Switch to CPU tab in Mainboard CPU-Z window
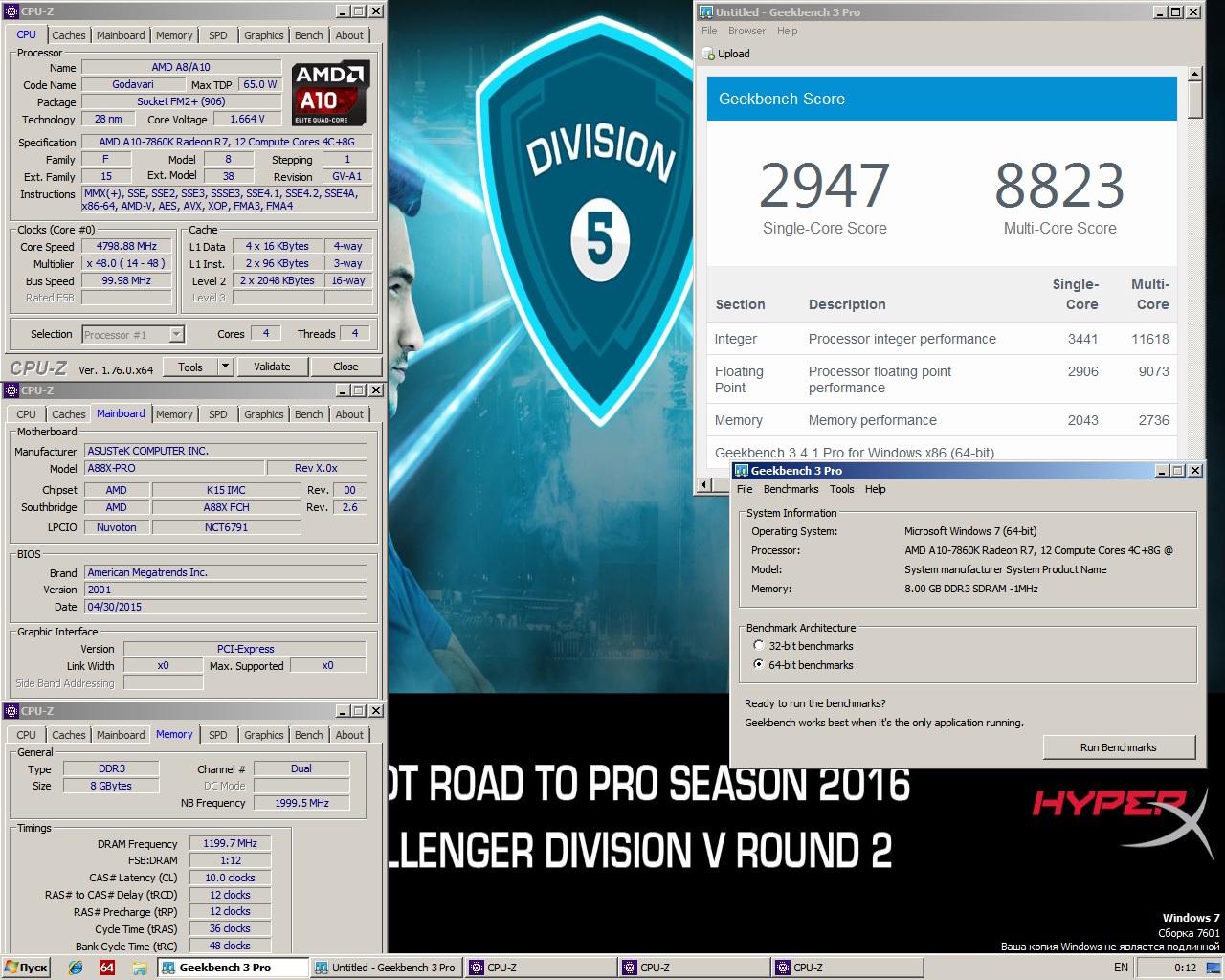Screen dimensions: 1225x980 (x=26, y=414)
